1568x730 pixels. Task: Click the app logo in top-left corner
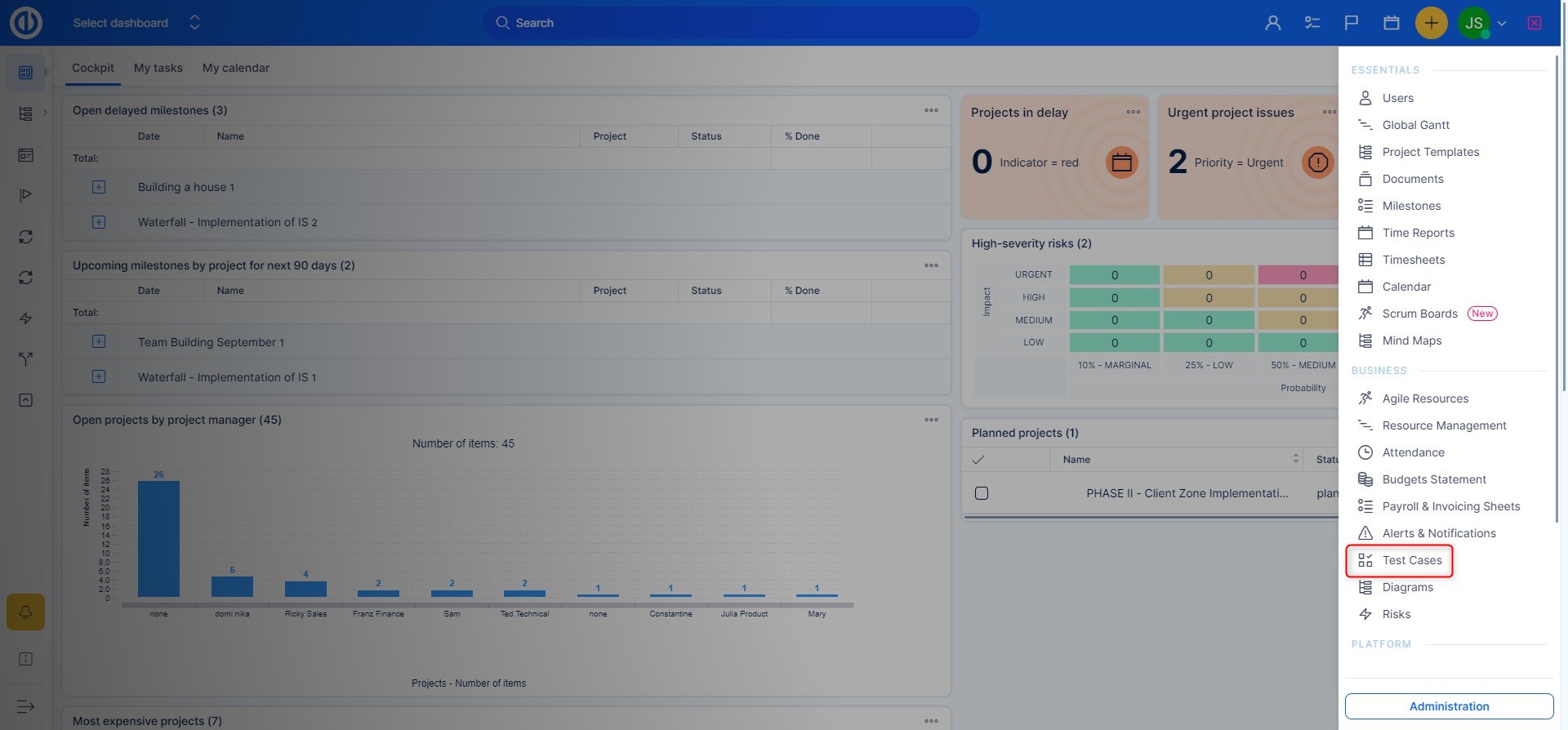25,23
